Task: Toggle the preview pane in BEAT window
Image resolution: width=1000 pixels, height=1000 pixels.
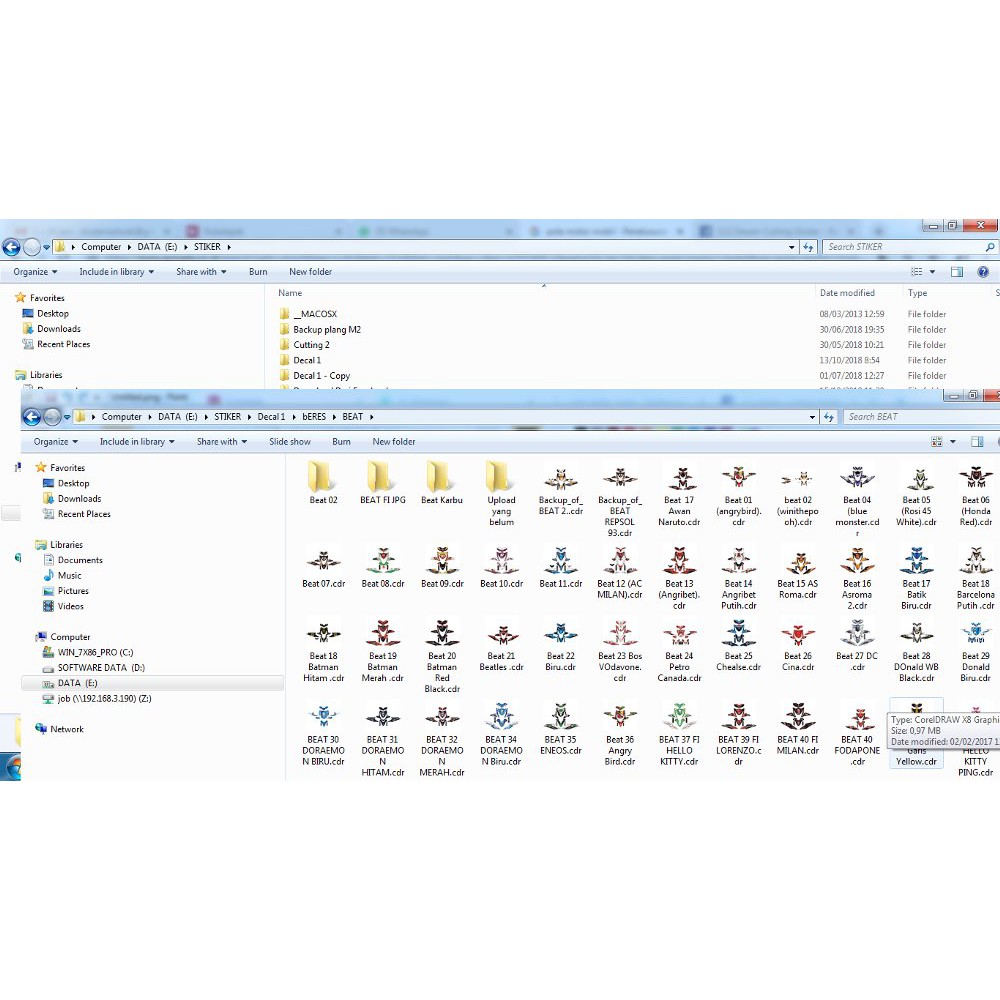Action: pos(977,442)
